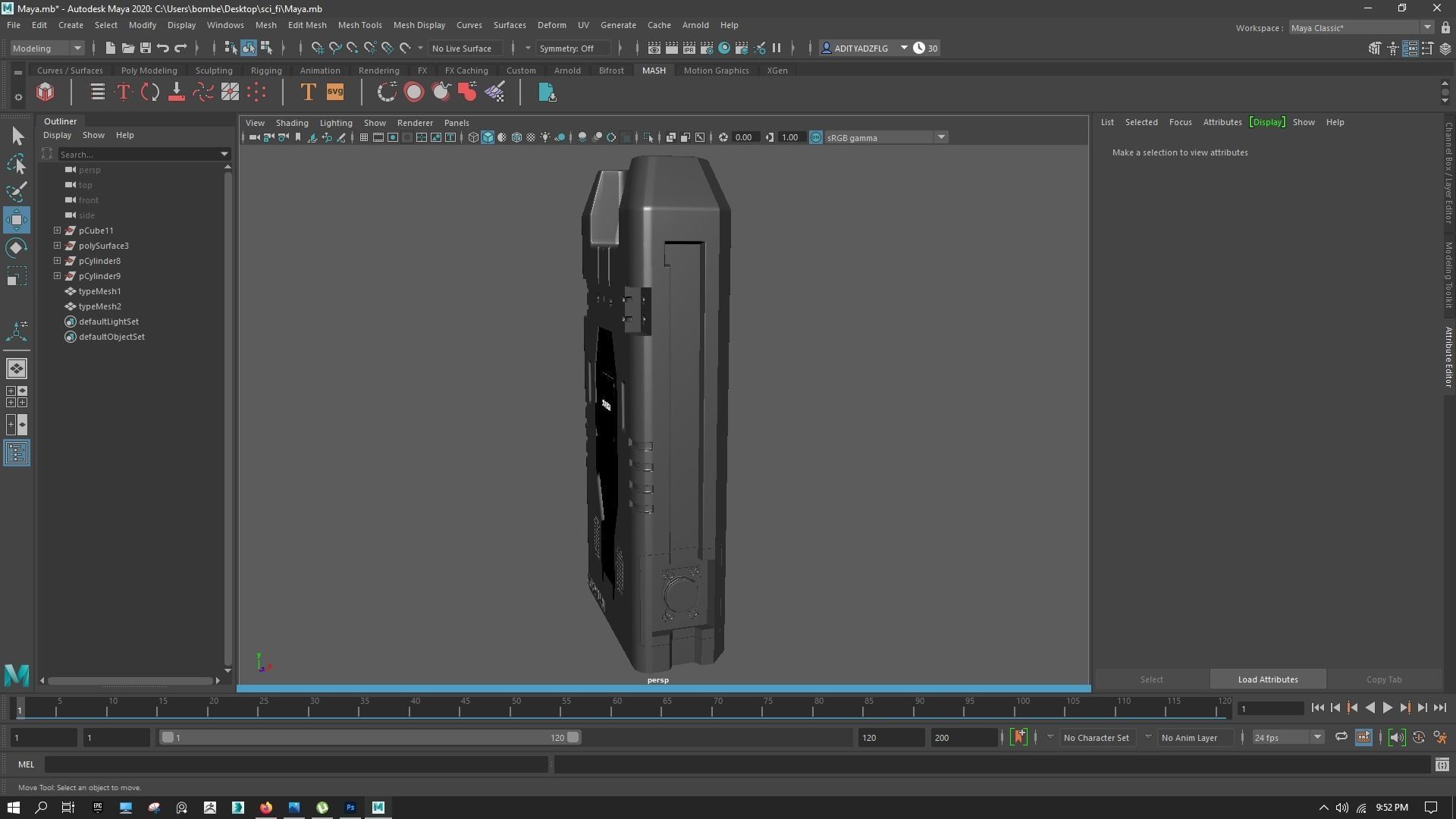This screenshot has width=1456, height=819.
Task: Click the Load Attributes button
Action: 1268,679
